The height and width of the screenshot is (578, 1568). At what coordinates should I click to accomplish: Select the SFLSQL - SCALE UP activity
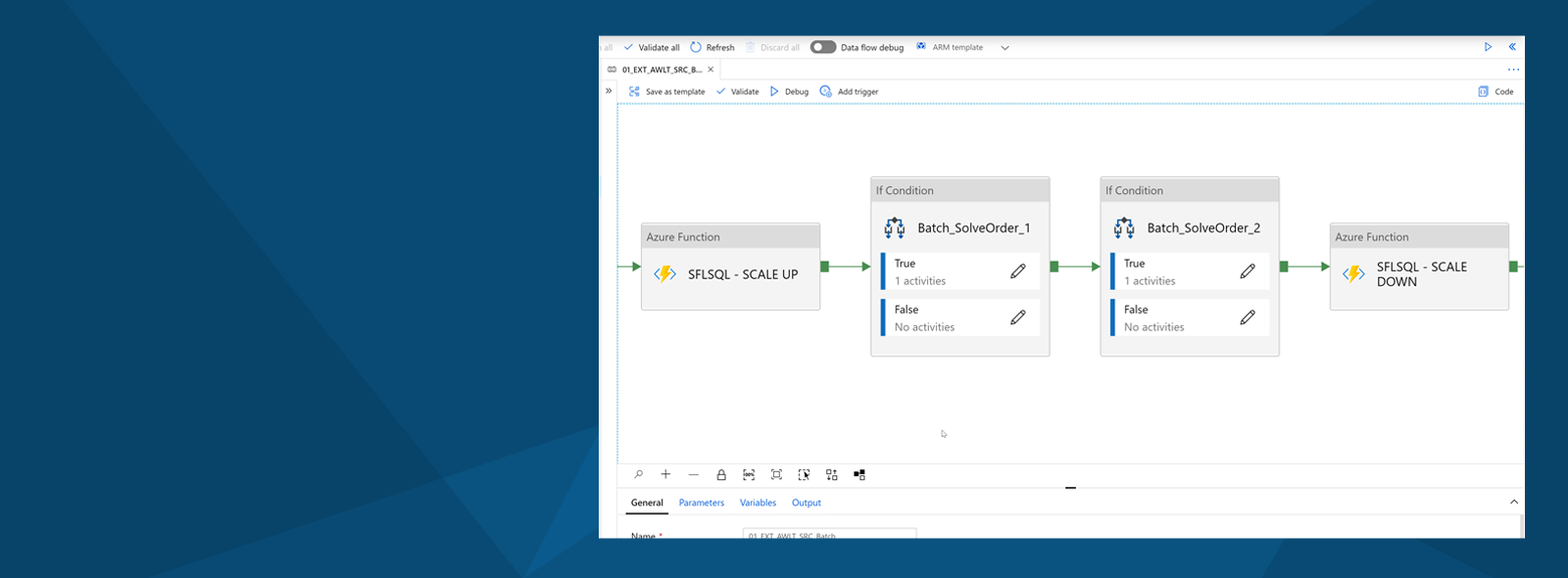730,274
